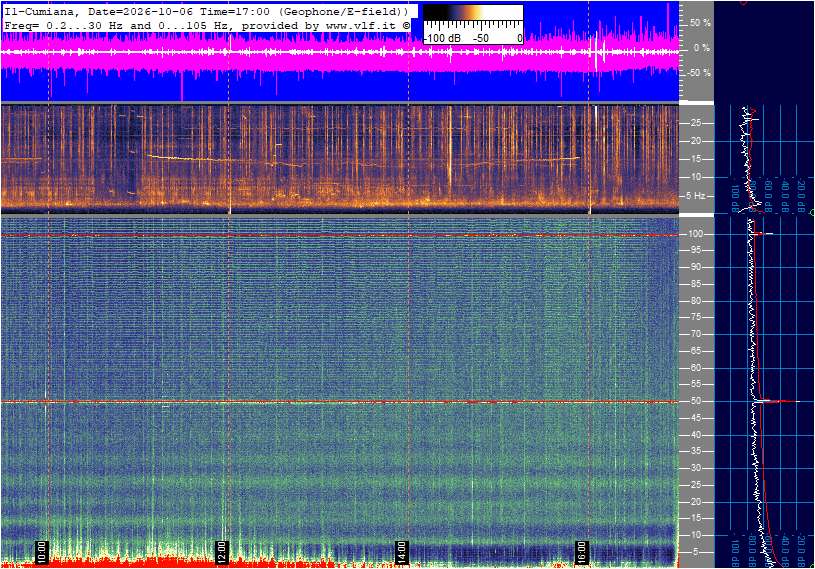This screenshot has height=569, width=815.
Task: Click the "80" Hz label on E-field axis
Action: (x=695, y=301)
